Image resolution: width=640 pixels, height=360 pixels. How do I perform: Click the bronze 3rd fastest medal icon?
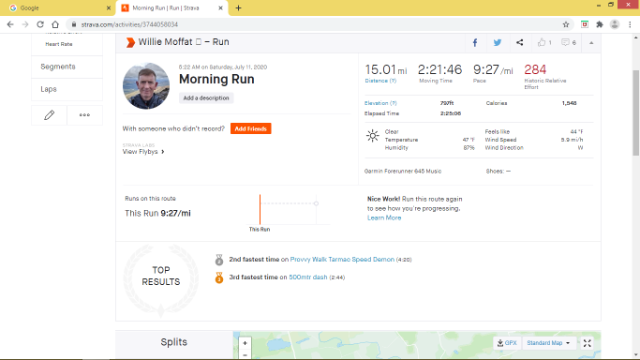click(x=219, y=278)
